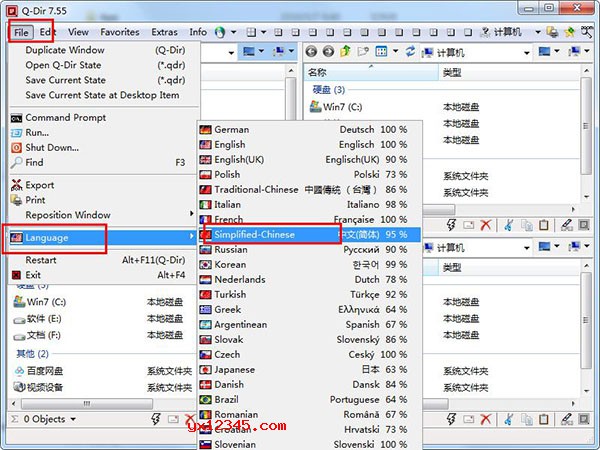Screen dimensions: 600x450
Task: Click horizontal scrollbar in lower left pane
Action: click(x=87, y=404)
